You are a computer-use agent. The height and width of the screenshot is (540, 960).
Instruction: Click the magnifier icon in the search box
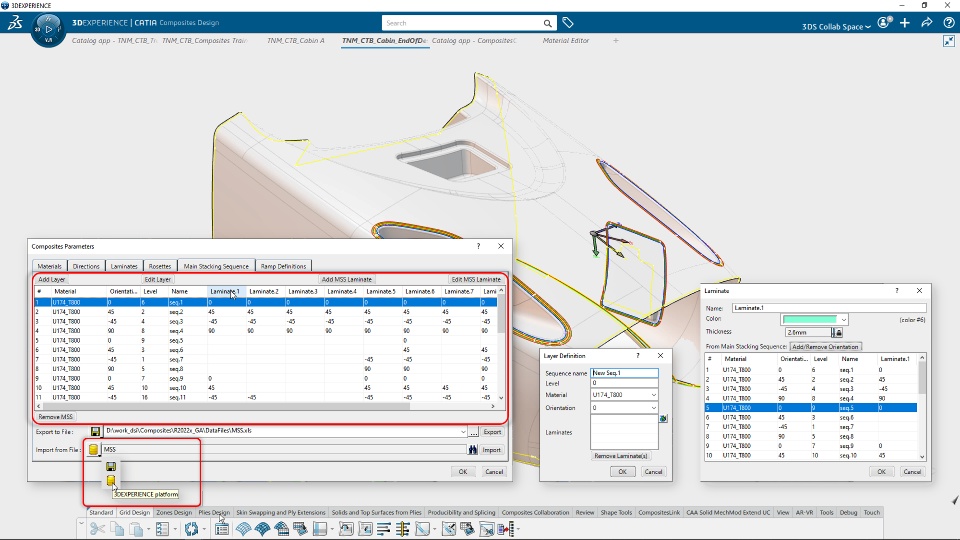click(547, 23)
